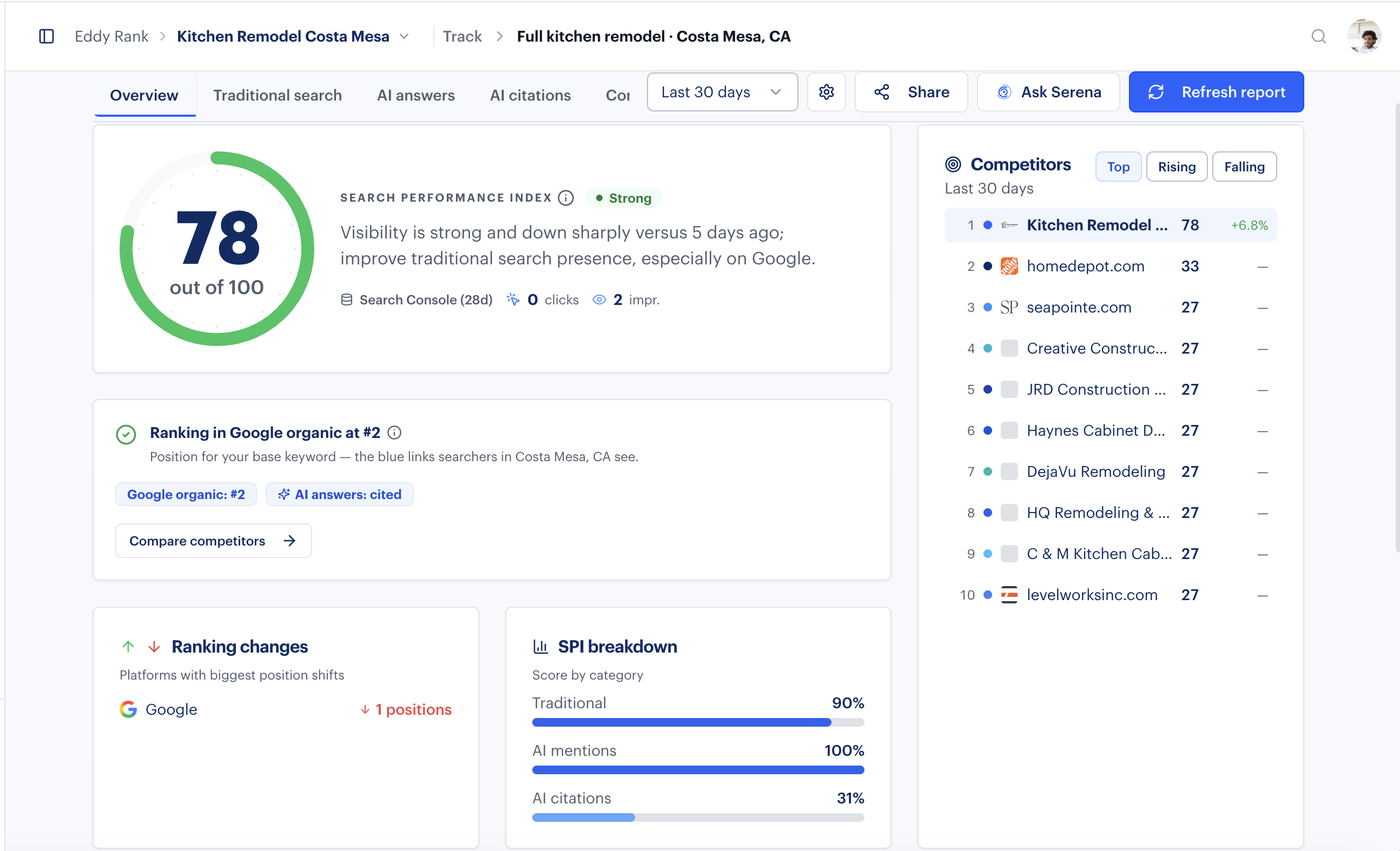
Task: Click the Search Console database icon
Action: pyautogui.click(x=347, y=299)
